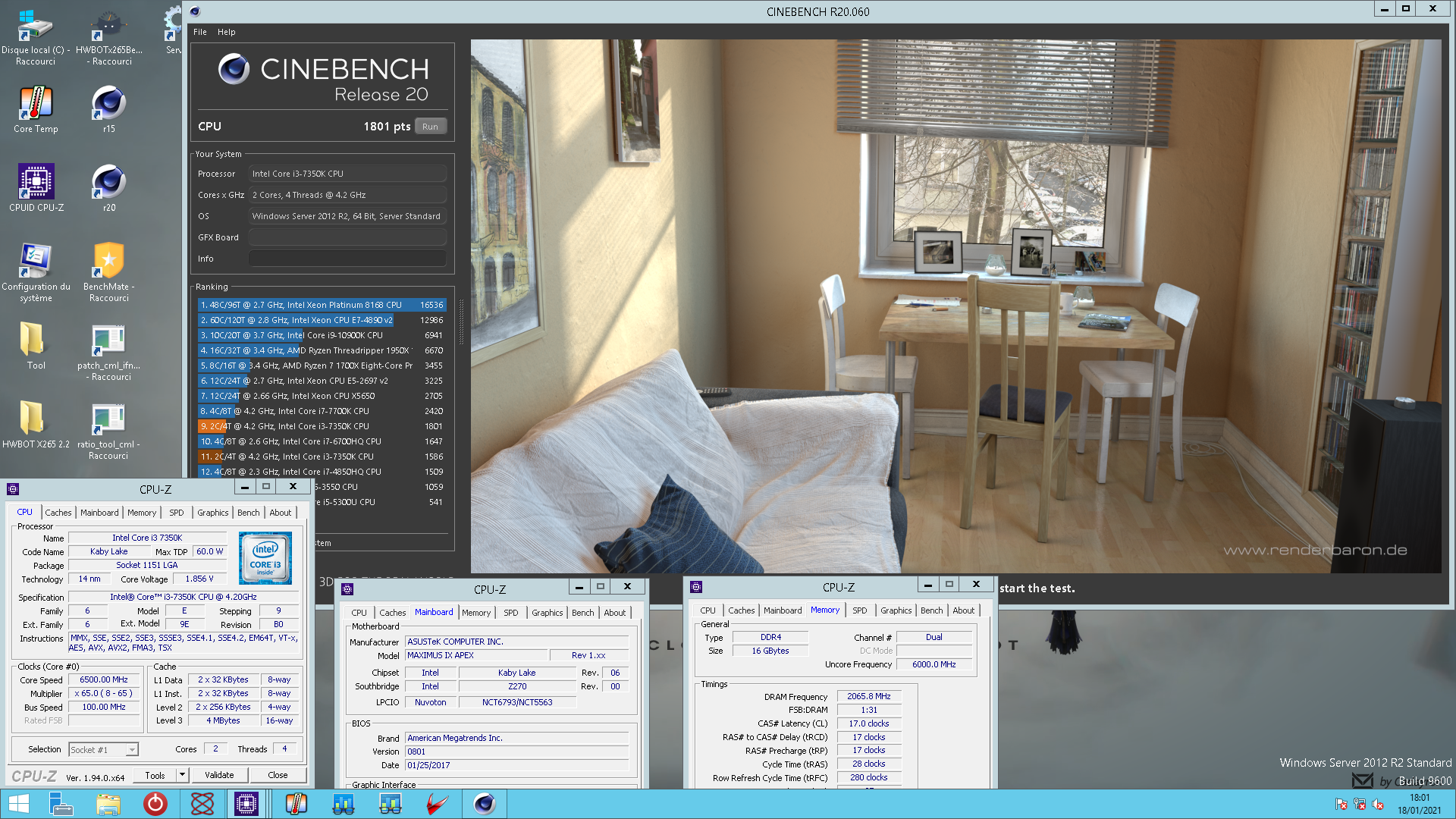
Task: Switch to Bench tab in left CPU-Z window
Action: 248,513
